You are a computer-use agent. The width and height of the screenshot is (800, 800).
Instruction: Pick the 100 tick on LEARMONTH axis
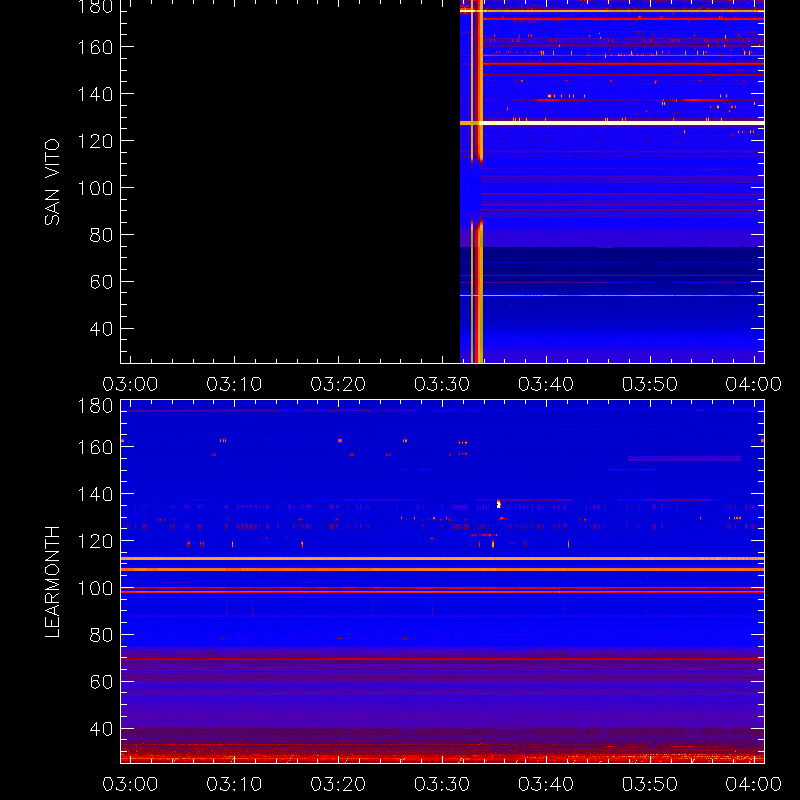(95, 588)
